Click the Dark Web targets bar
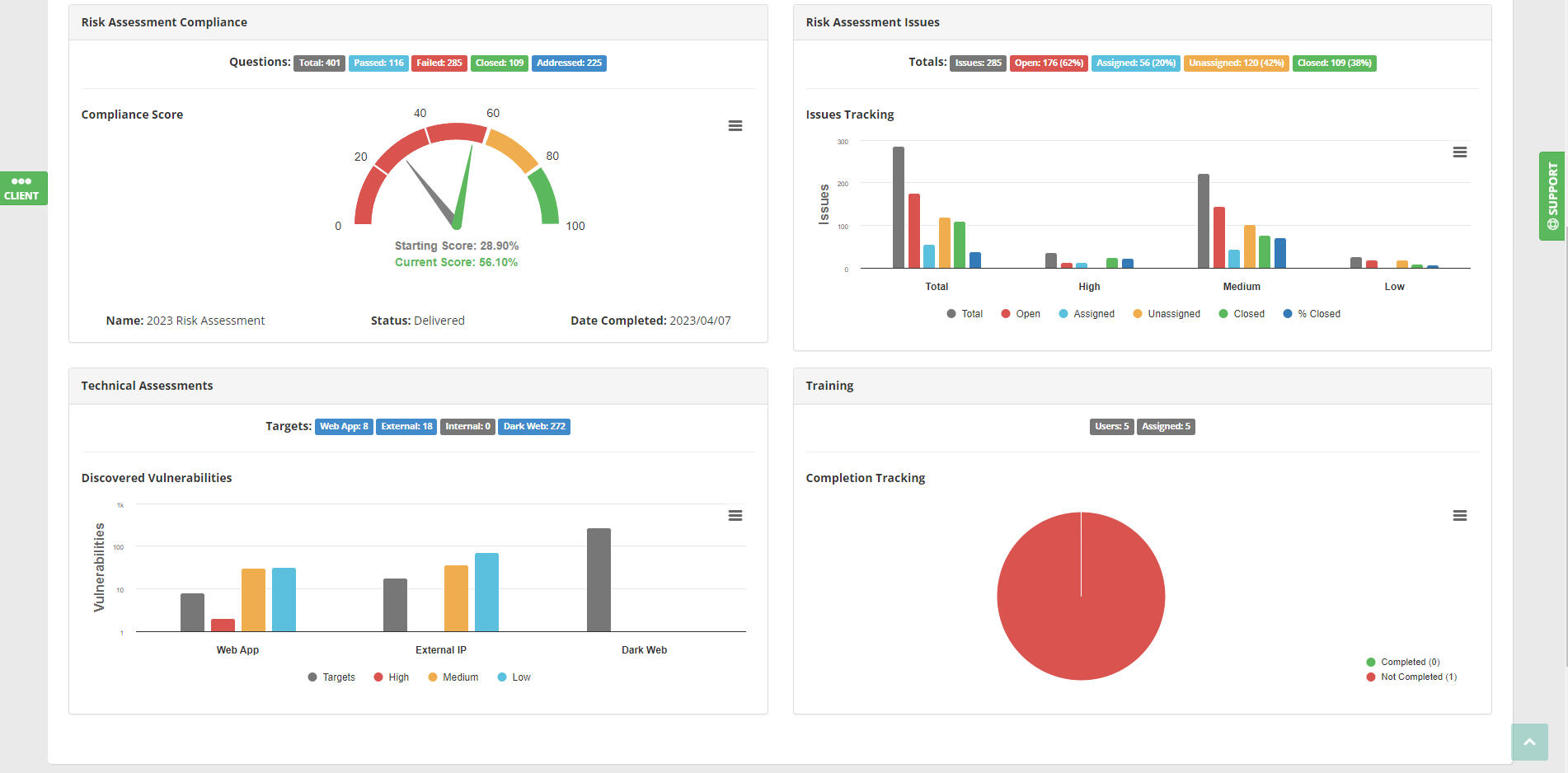The height and width of the screenshot is (773, 1568). click(599, 580)
